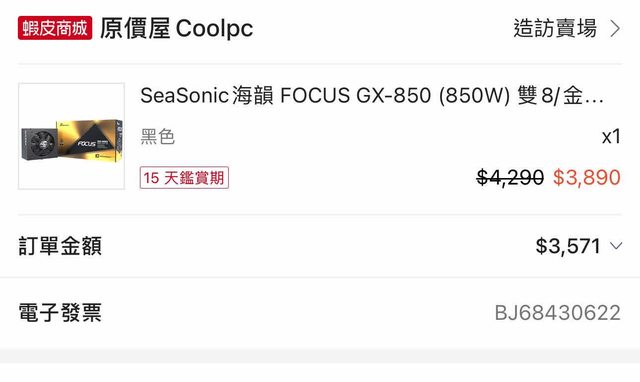640x382 pixels.
Task: Tap the gray divider band at bottom
Action: click(320, 355)
